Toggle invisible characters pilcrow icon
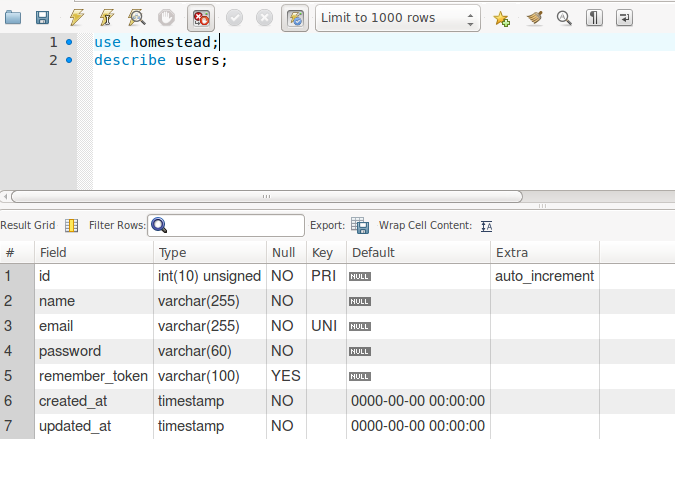This screenshot has height=478, width=675. 594,18
